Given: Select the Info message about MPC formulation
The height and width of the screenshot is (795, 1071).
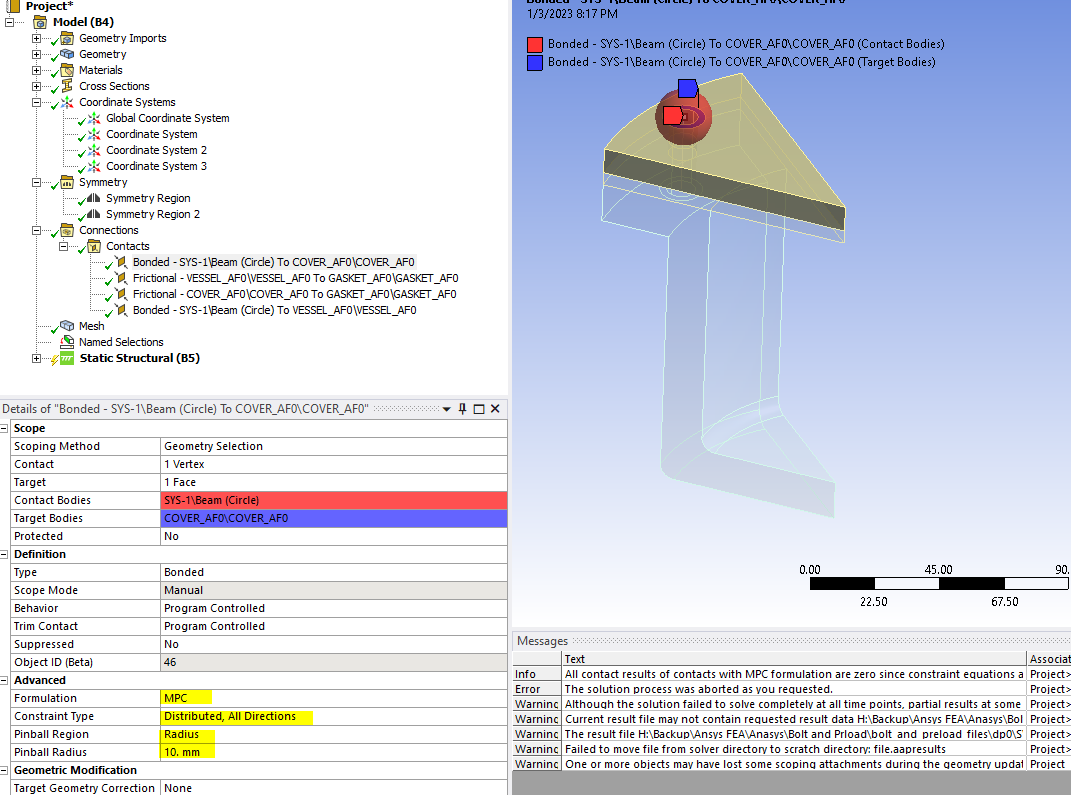Looking at the screenshot, I should coord(792,674).
